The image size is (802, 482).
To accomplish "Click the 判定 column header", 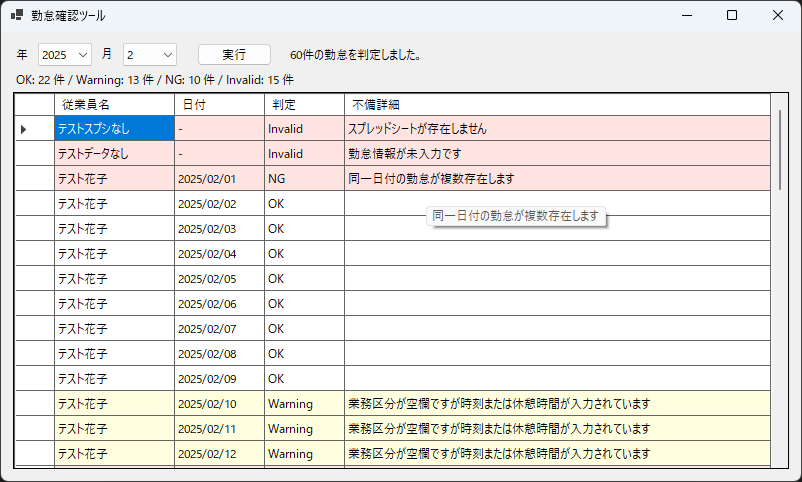I will (304, 104).
